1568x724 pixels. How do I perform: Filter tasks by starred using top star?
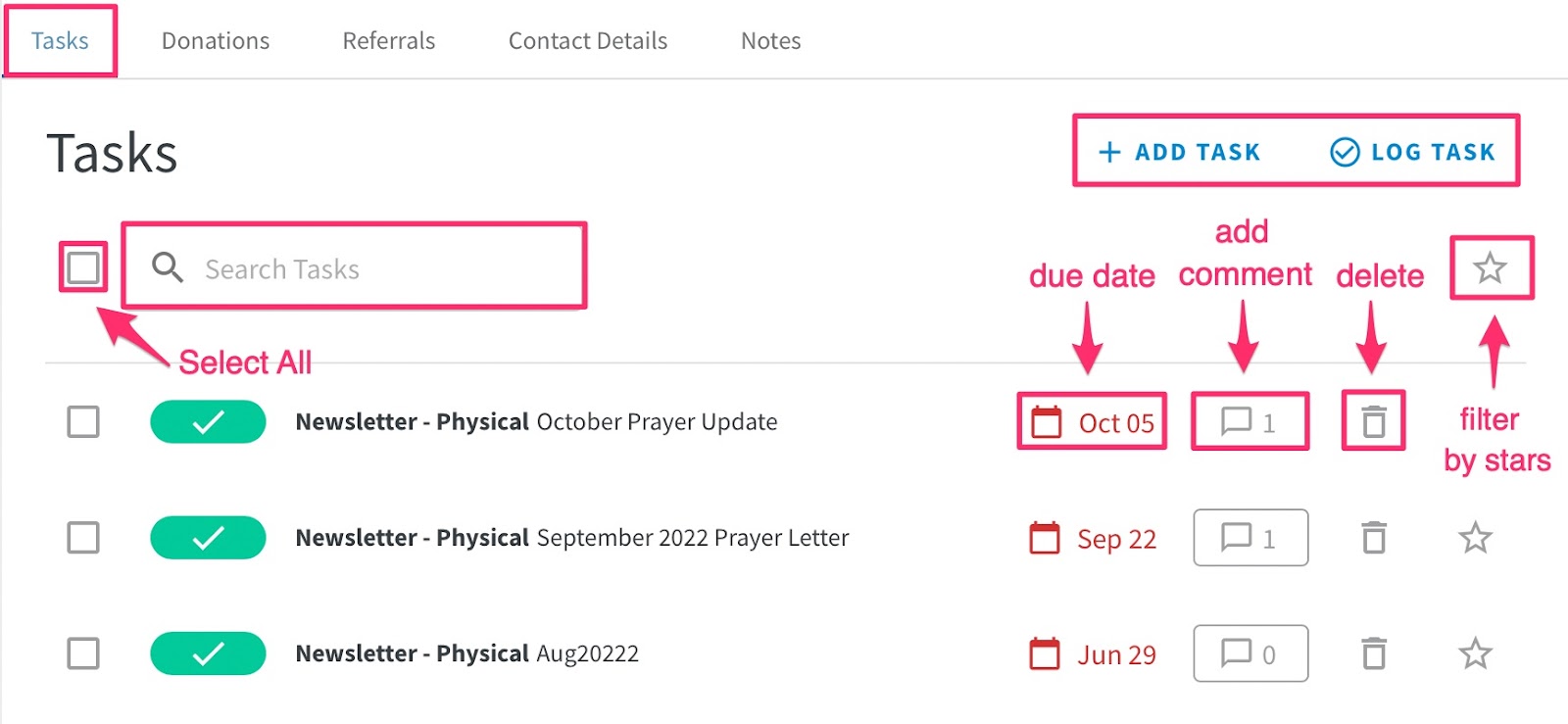pos(1490,267)
